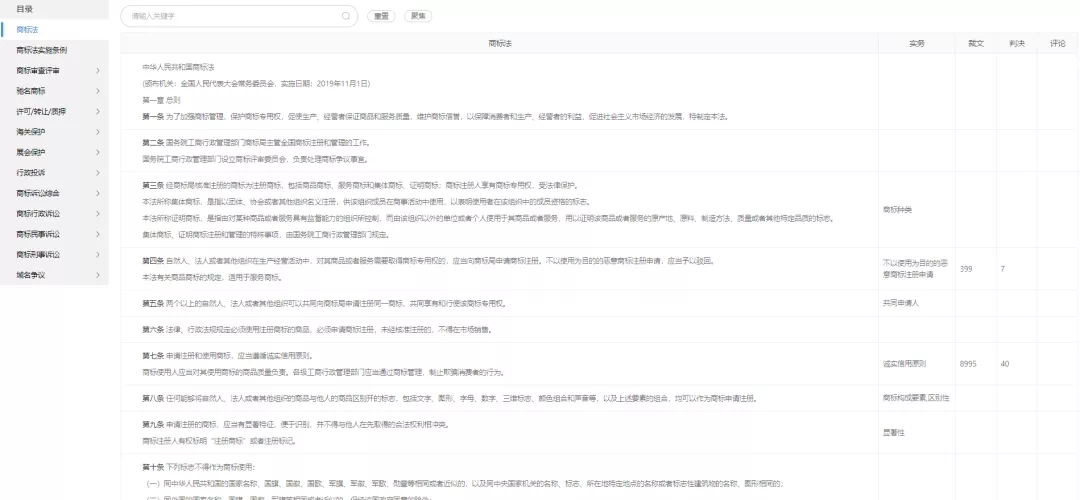Click the 评论 column header
This screenshot has width=1080, height=500.
1057,43
